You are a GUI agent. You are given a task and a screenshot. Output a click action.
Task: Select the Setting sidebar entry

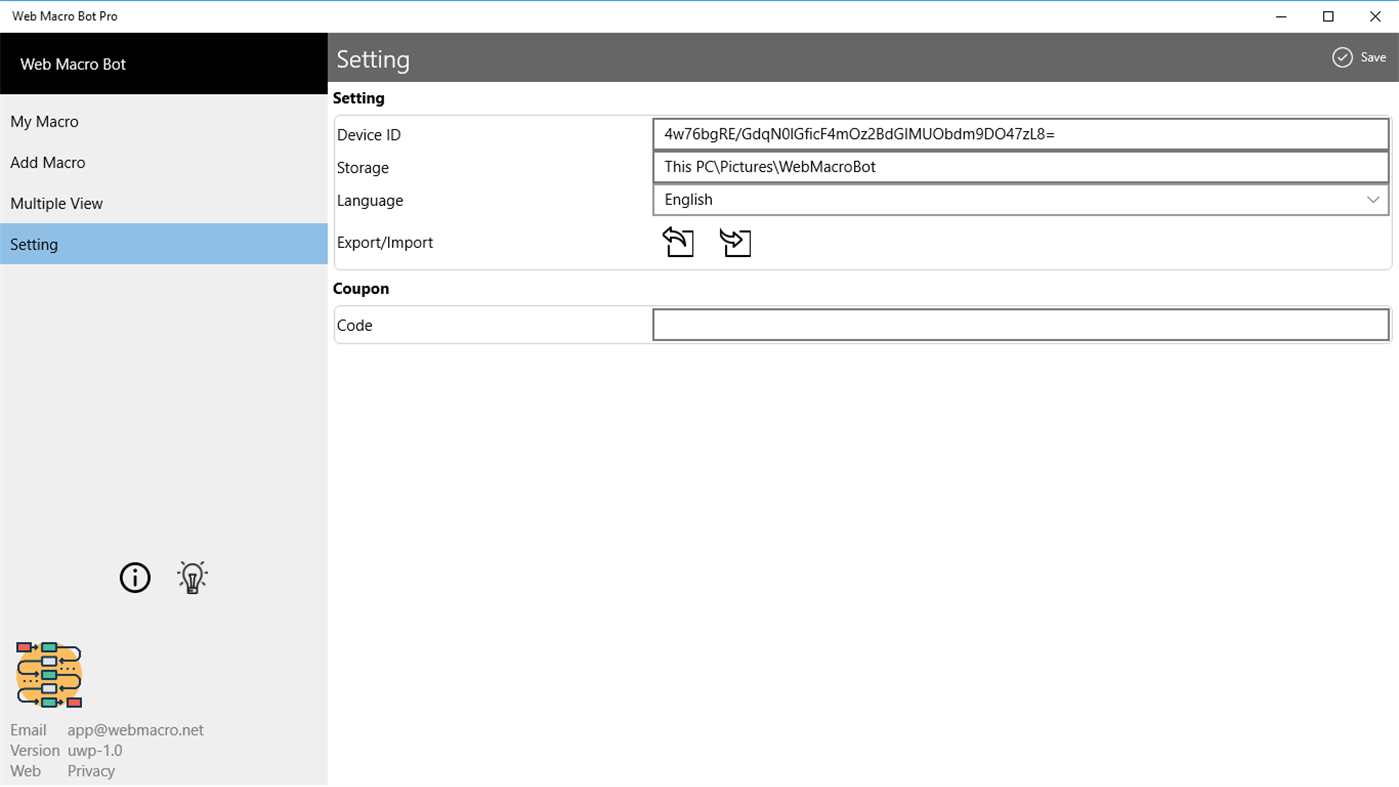(x=34, y=243)
